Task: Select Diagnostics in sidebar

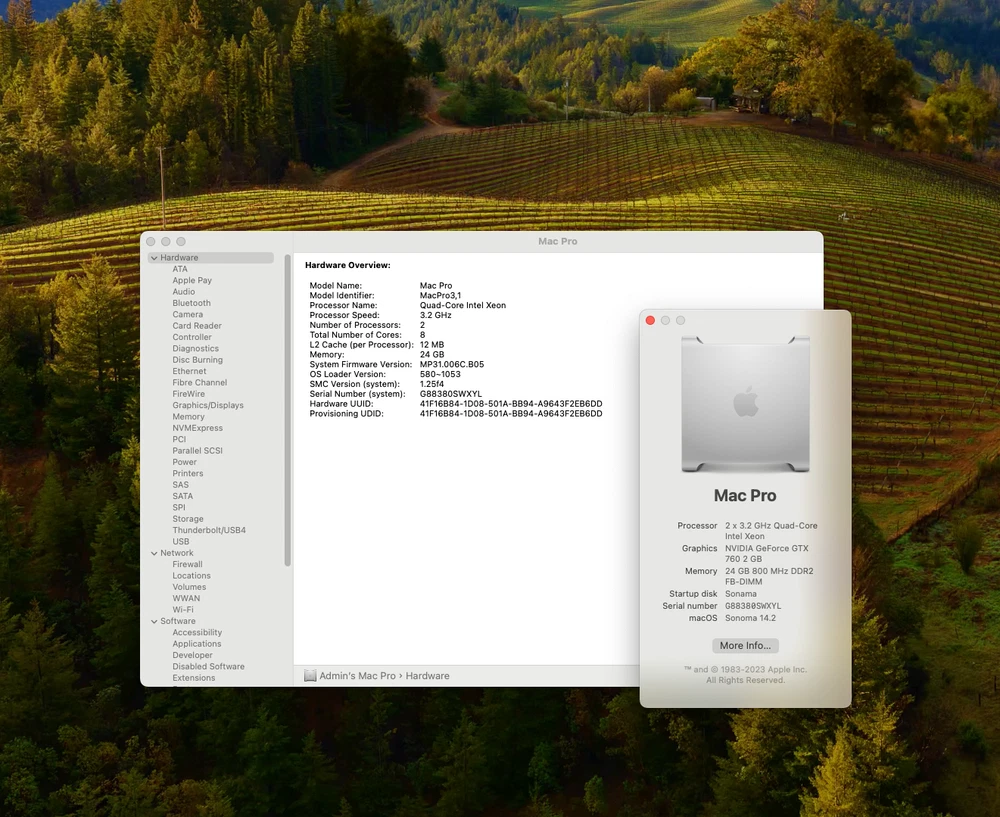Action: coord(195,349)
